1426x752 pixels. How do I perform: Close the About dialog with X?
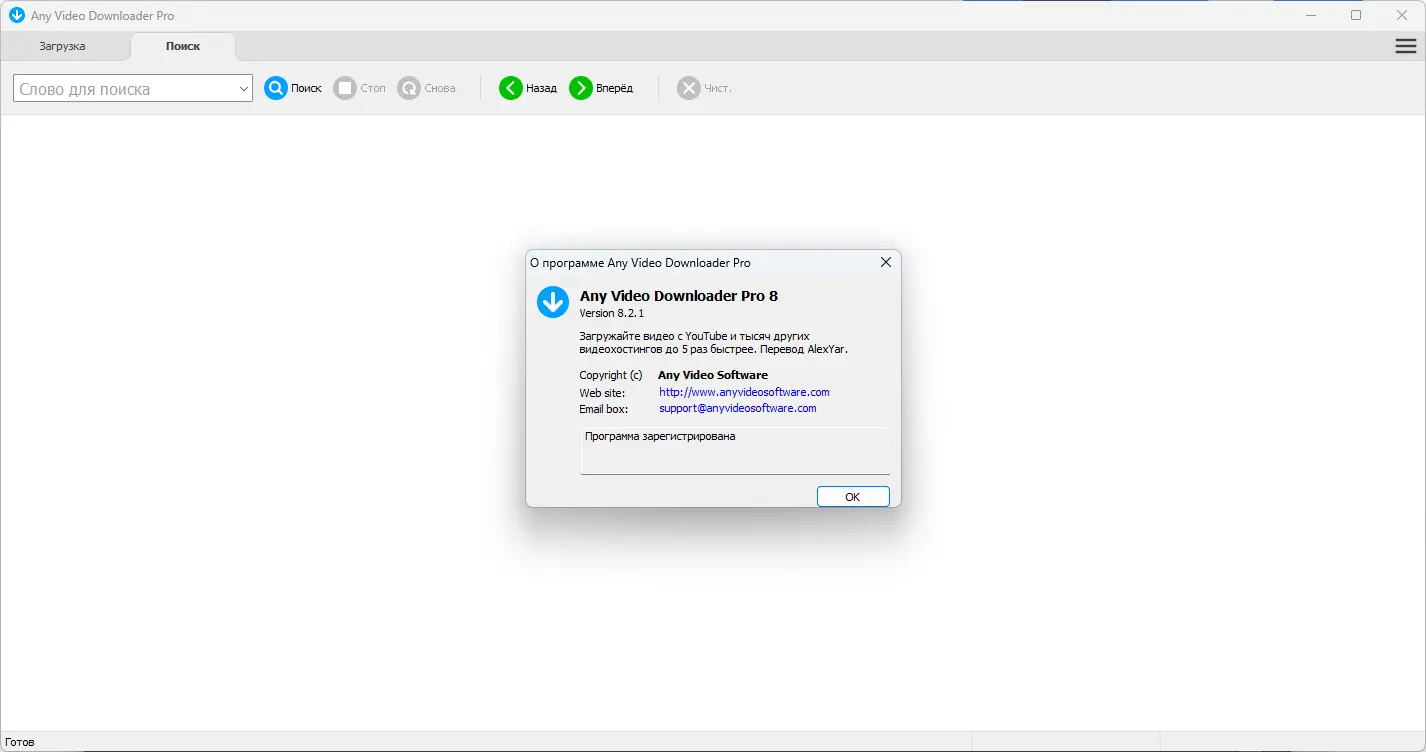[x=885, y=263]
